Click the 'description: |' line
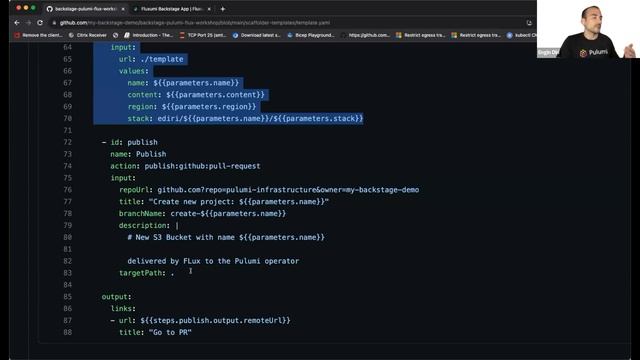640x360 pixels. [149, 225]
